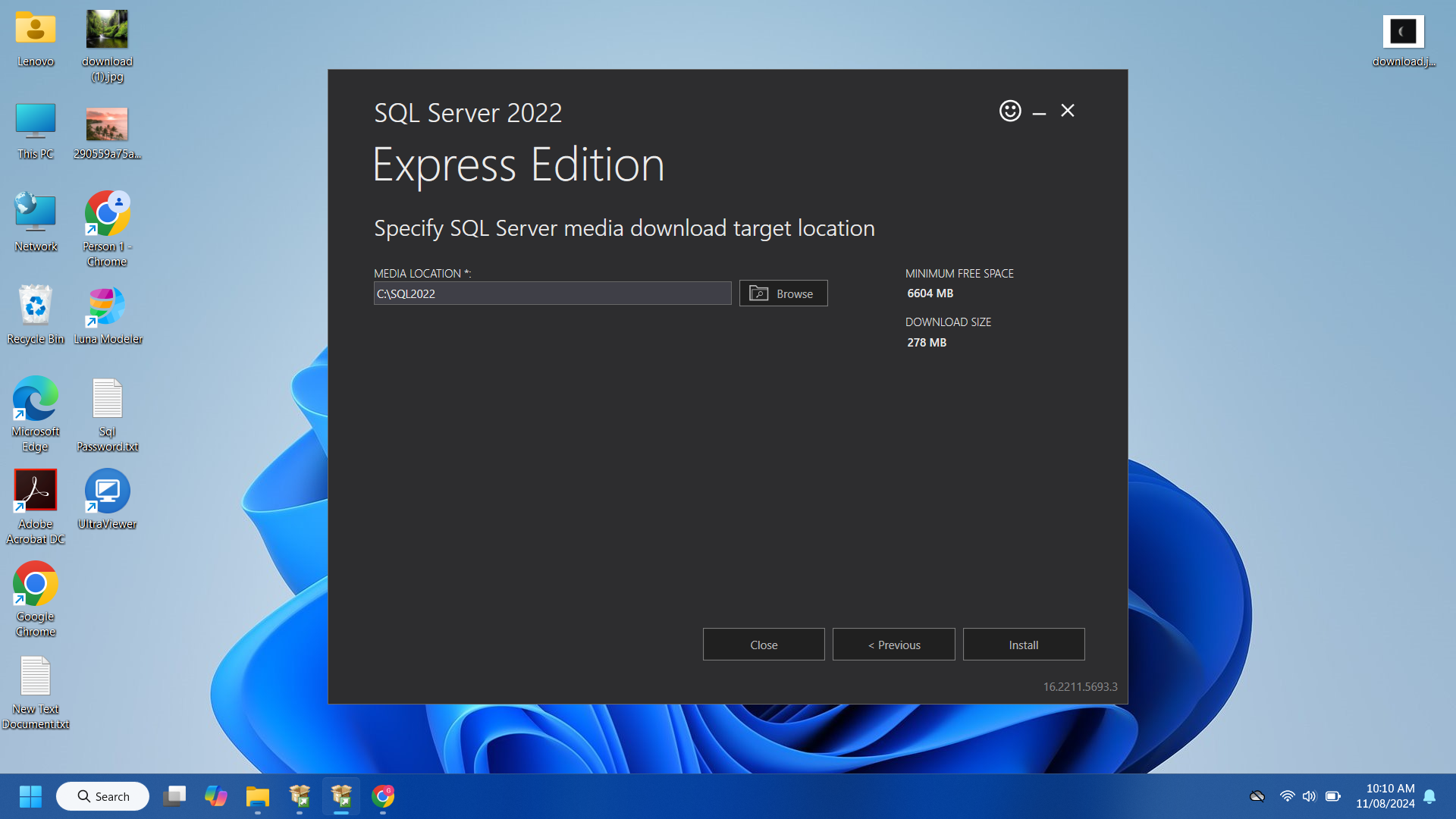Select the download (1).jpg thumbnail

[x=107, y=30]
